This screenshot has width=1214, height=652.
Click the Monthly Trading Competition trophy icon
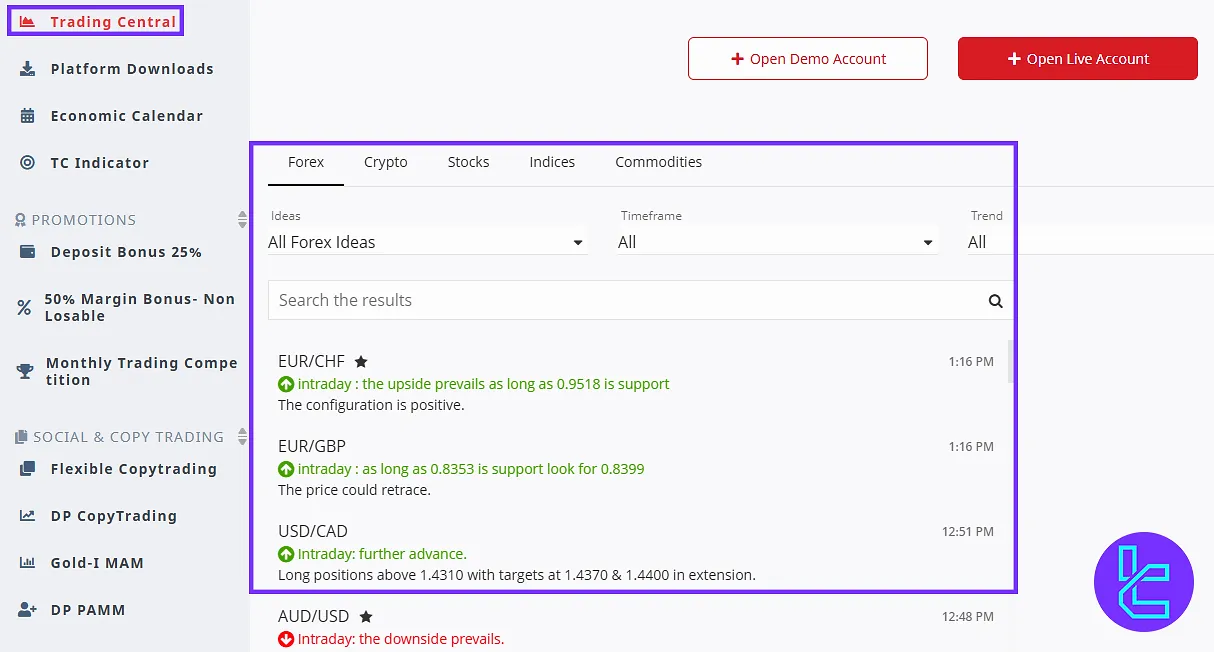click(x=25, y=371)
